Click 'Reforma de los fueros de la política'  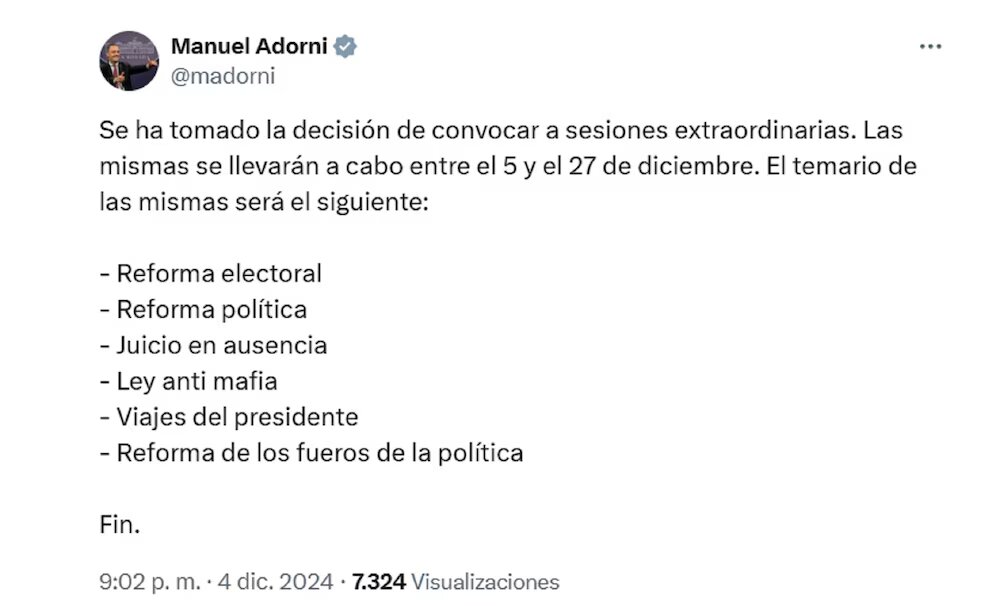pyautogui.click(x=319, y=453)
